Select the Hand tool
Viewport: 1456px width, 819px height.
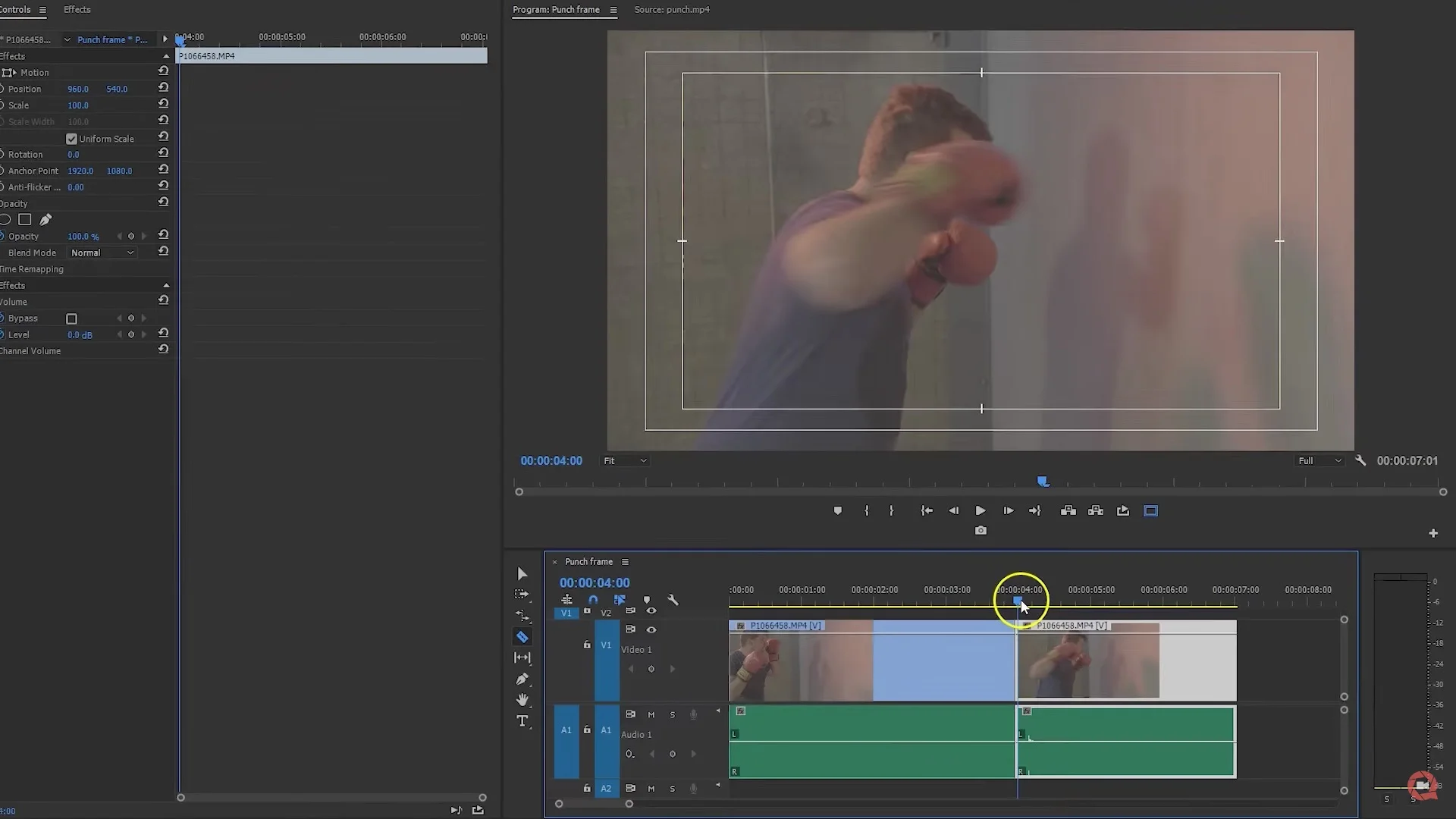coord(522,700)
